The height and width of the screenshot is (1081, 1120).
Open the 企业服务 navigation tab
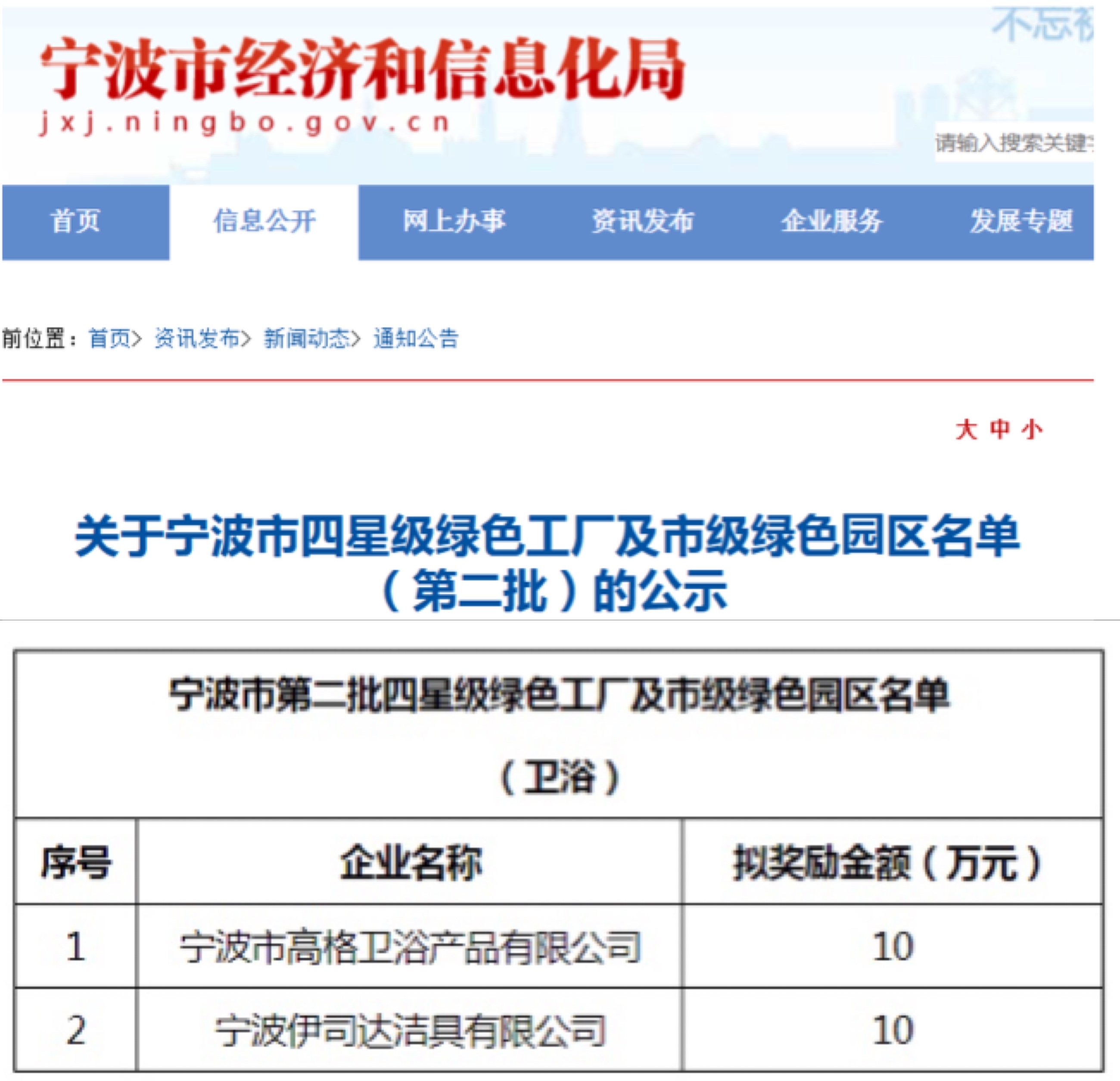click(x=831, y=222)
